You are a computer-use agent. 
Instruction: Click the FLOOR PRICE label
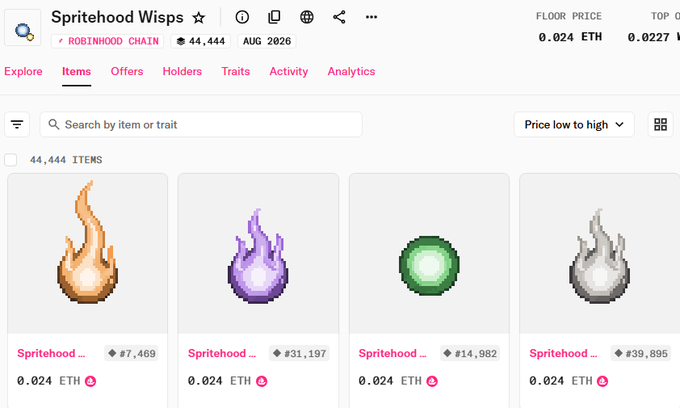569,16
